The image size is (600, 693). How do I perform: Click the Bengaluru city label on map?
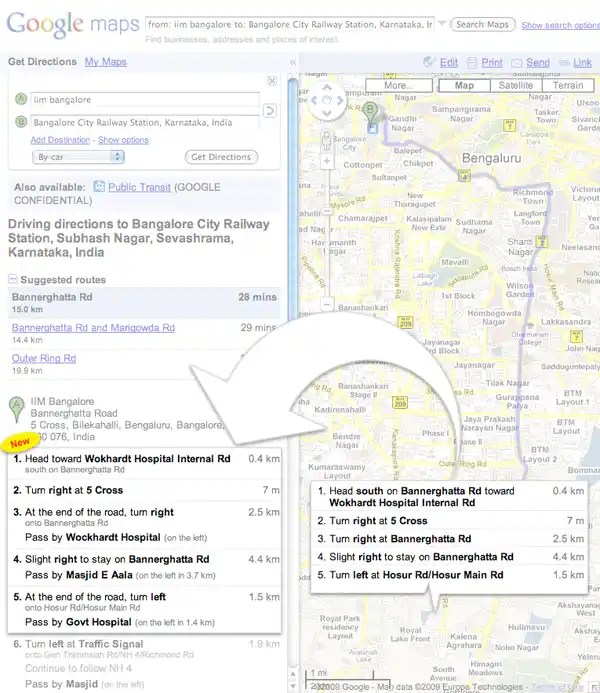click(491, 158)
